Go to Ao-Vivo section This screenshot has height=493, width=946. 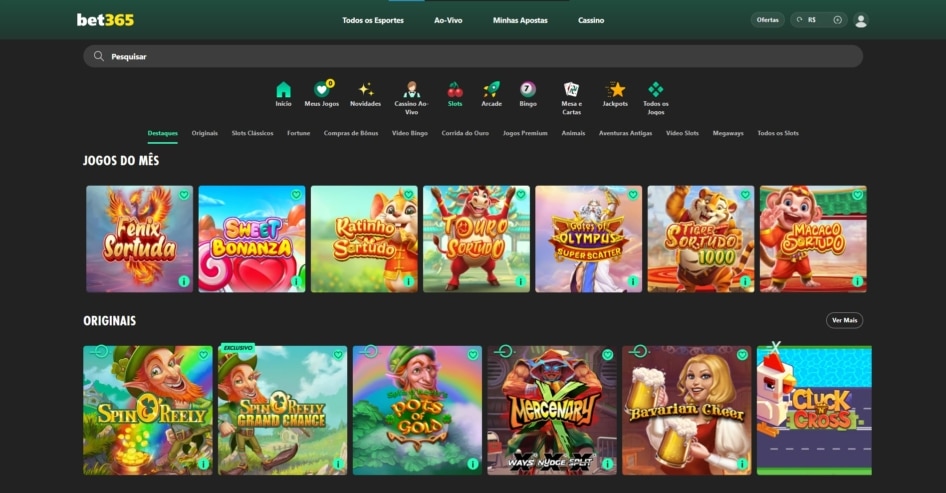coord(448,21)
